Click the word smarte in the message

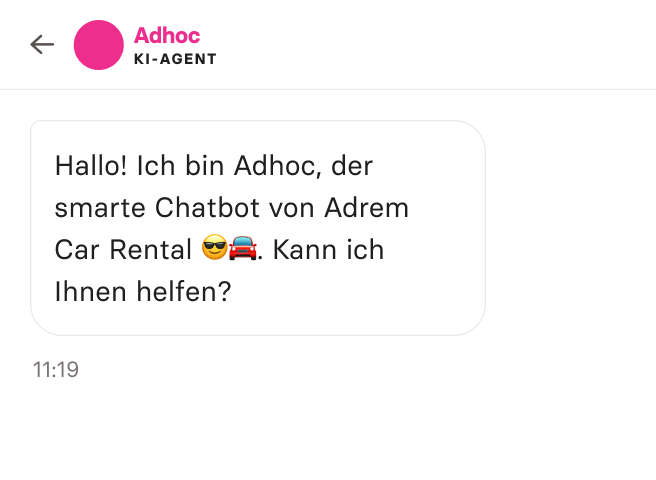click(100, 208)
